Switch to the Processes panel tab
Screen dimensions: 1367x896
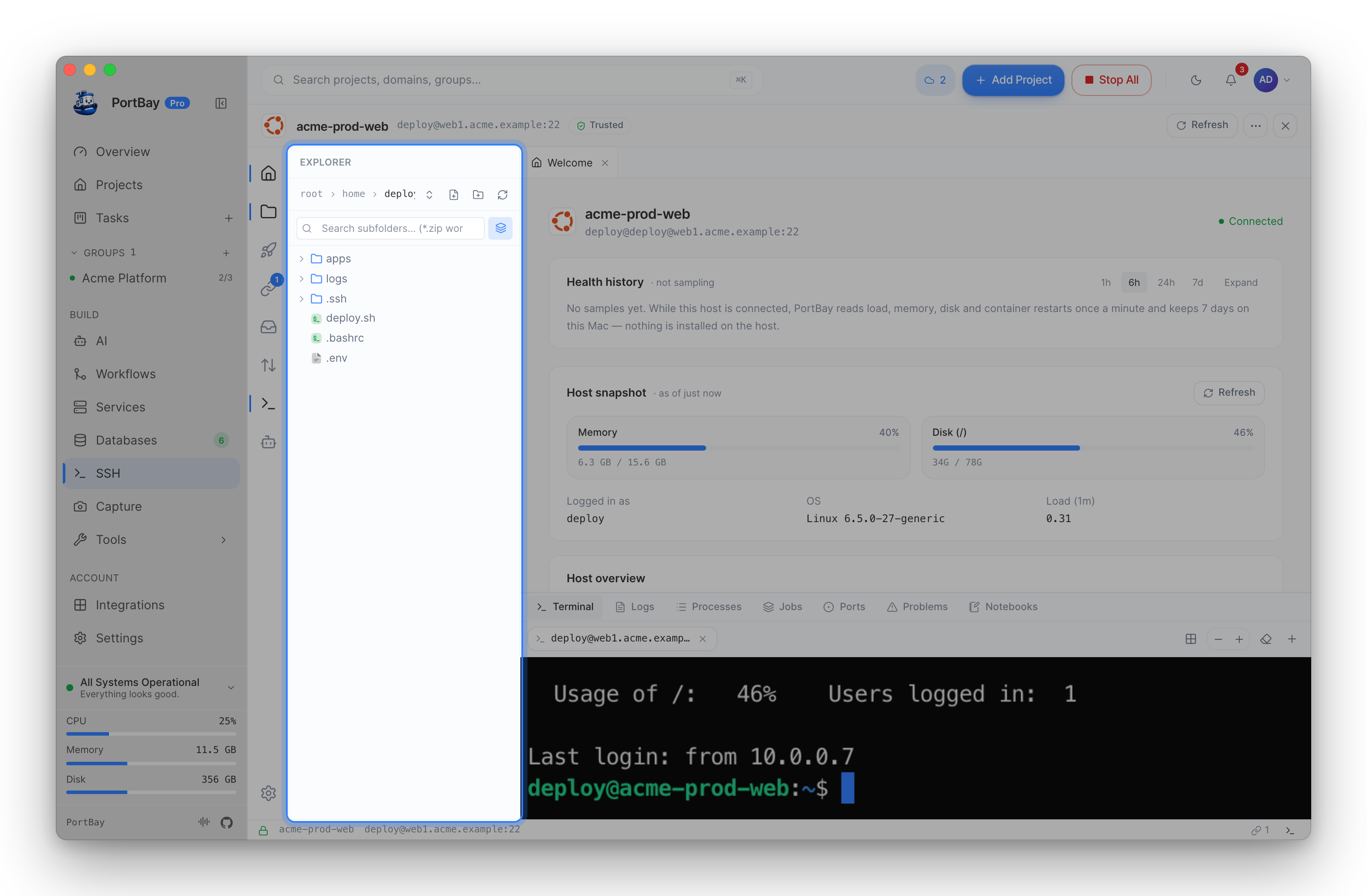point(709,607)
